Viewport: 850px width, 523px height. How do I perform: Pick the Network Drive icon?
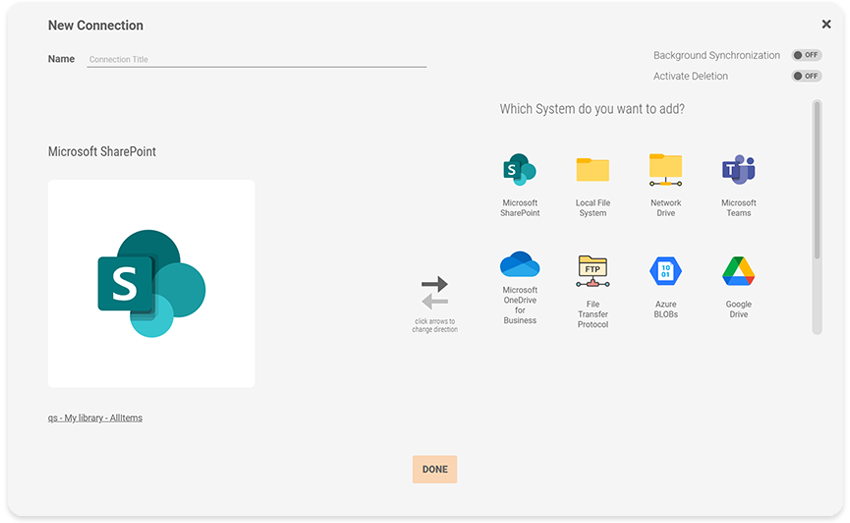(x=665, y=170)
